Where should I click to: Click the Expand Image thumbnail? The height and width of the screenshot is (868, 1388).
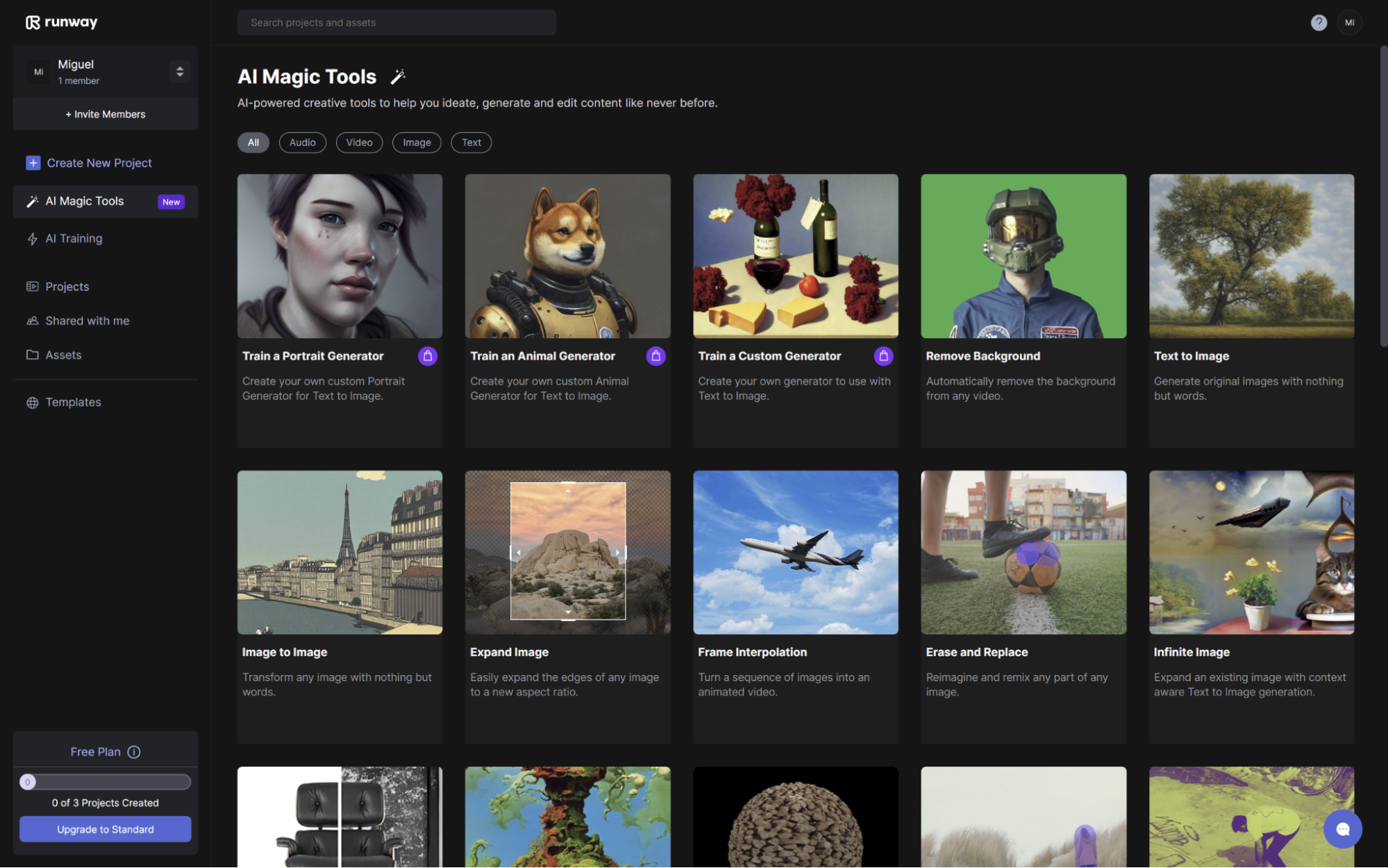[567, 552]
